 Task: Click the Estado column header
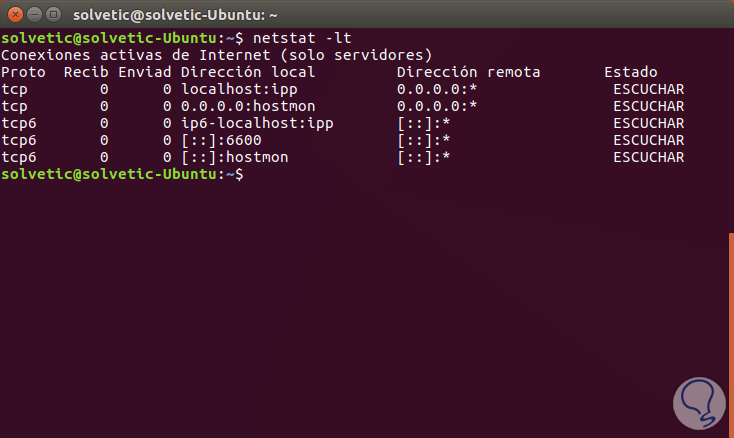point(630,72)
